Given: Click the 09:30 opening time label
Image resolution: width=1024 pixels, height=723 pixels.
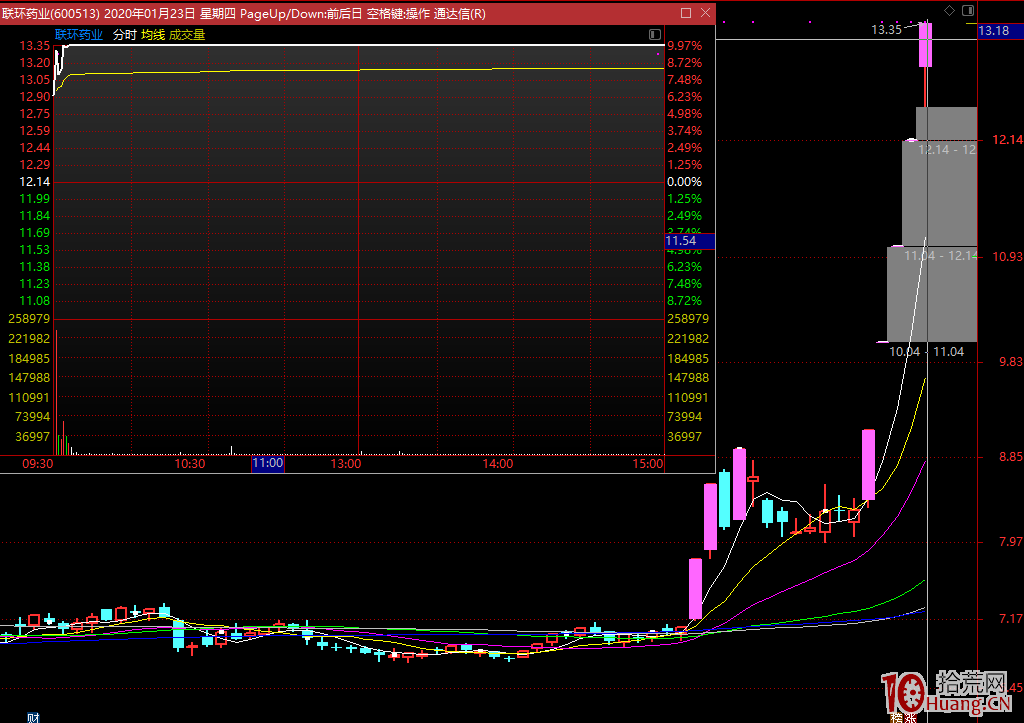Looking at the screenshot, I should [37, 464].
